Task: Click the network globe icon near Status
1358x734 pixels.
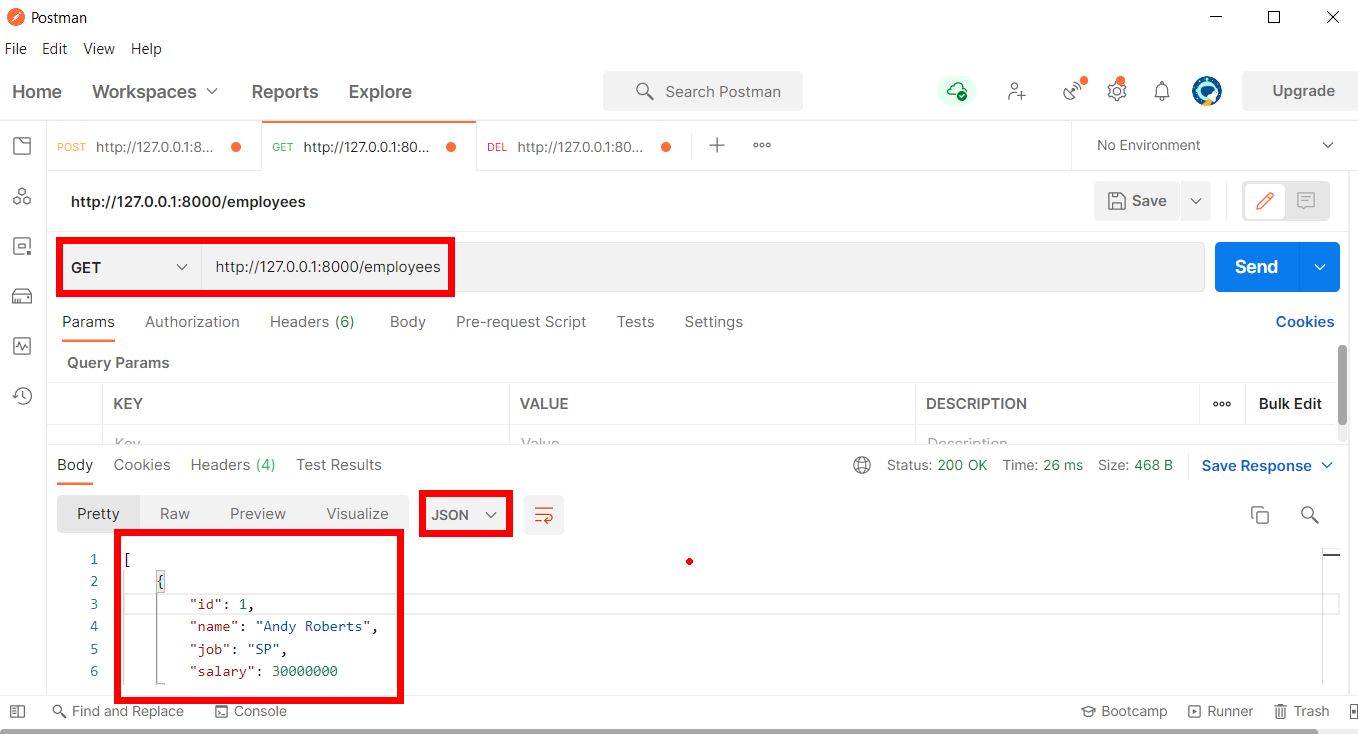Action: coord(862,465)
